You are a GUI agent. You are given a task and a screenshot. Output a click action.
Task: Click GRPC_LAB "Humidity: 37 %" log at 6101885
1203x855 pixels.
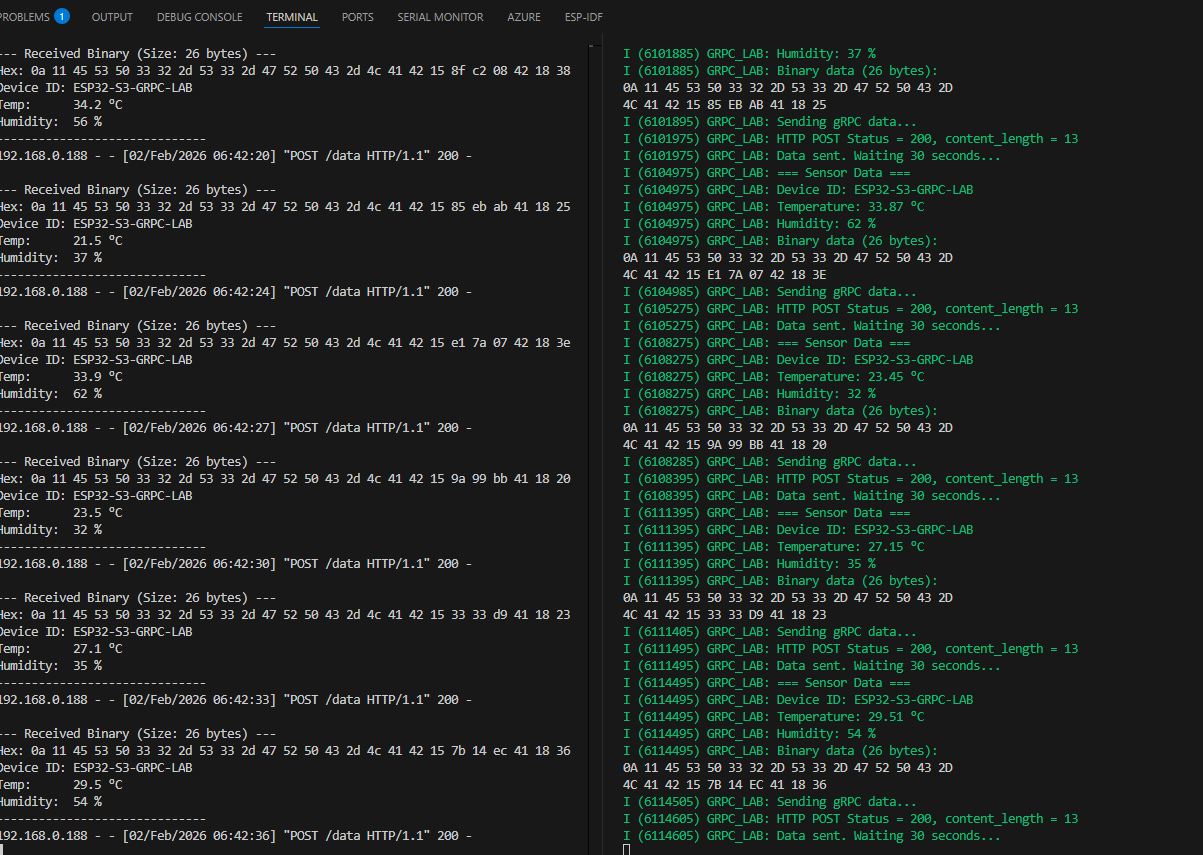point(749,54)
